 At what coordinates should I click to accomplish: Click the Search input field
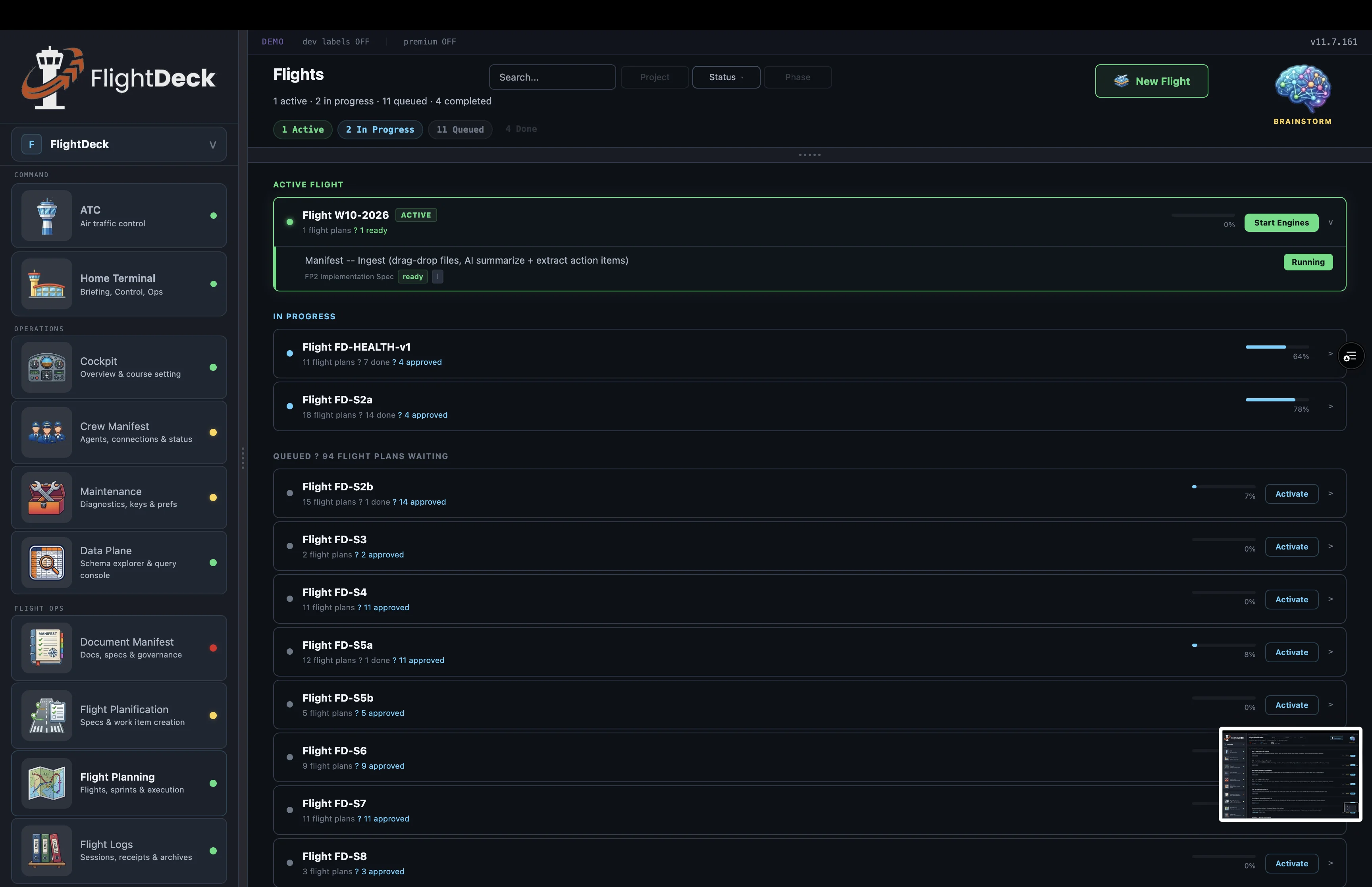(x=551, y=77)
